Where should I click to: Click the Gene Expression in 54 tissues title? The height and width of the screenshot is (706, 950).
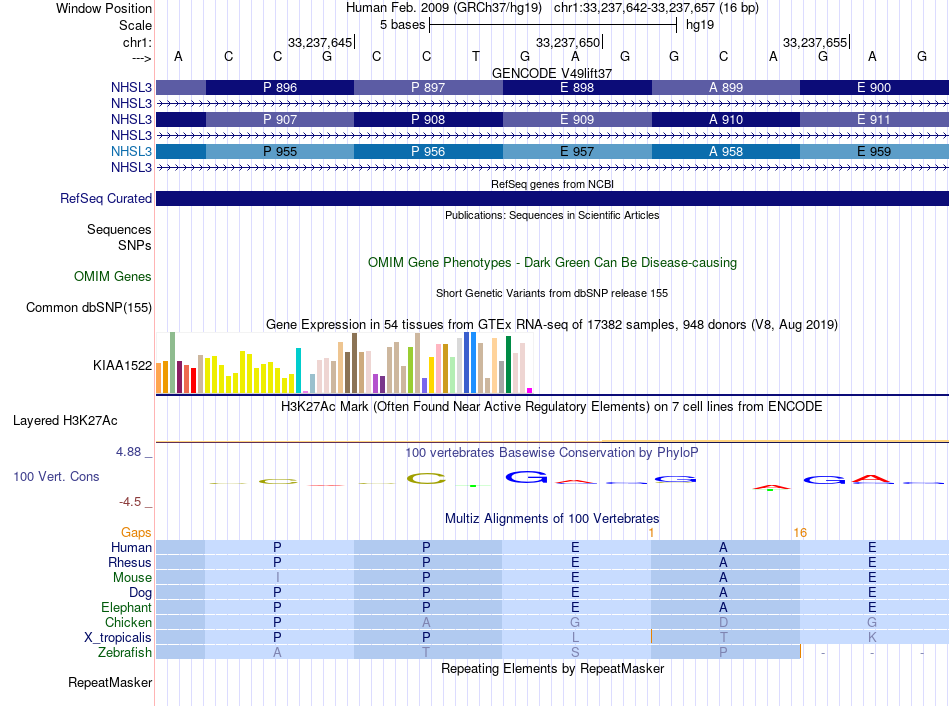coord(552,325)
